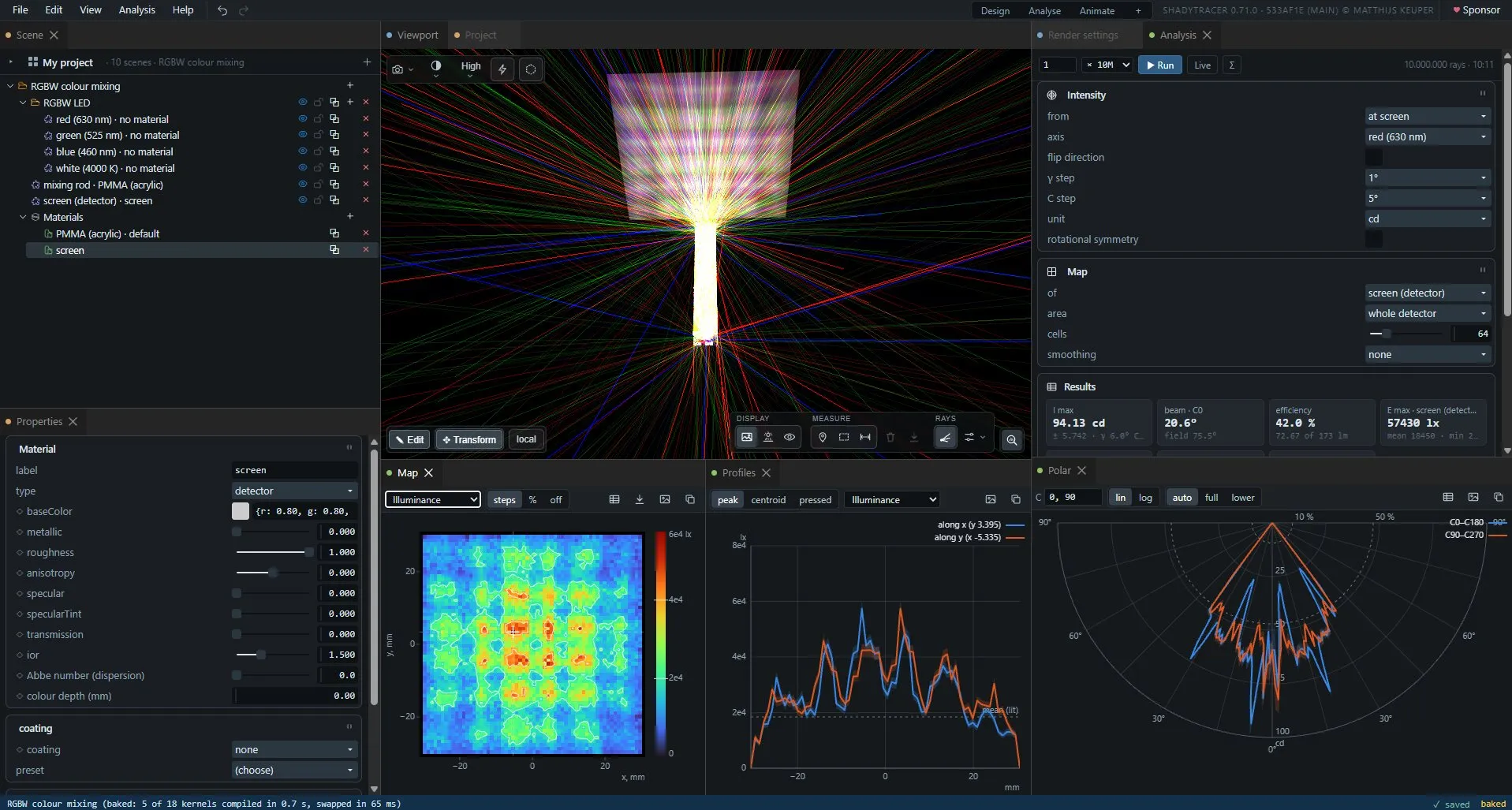Delete the blue (460 nm) source
The height and width of the screenshot is (810, 1512).
[365, 151]
